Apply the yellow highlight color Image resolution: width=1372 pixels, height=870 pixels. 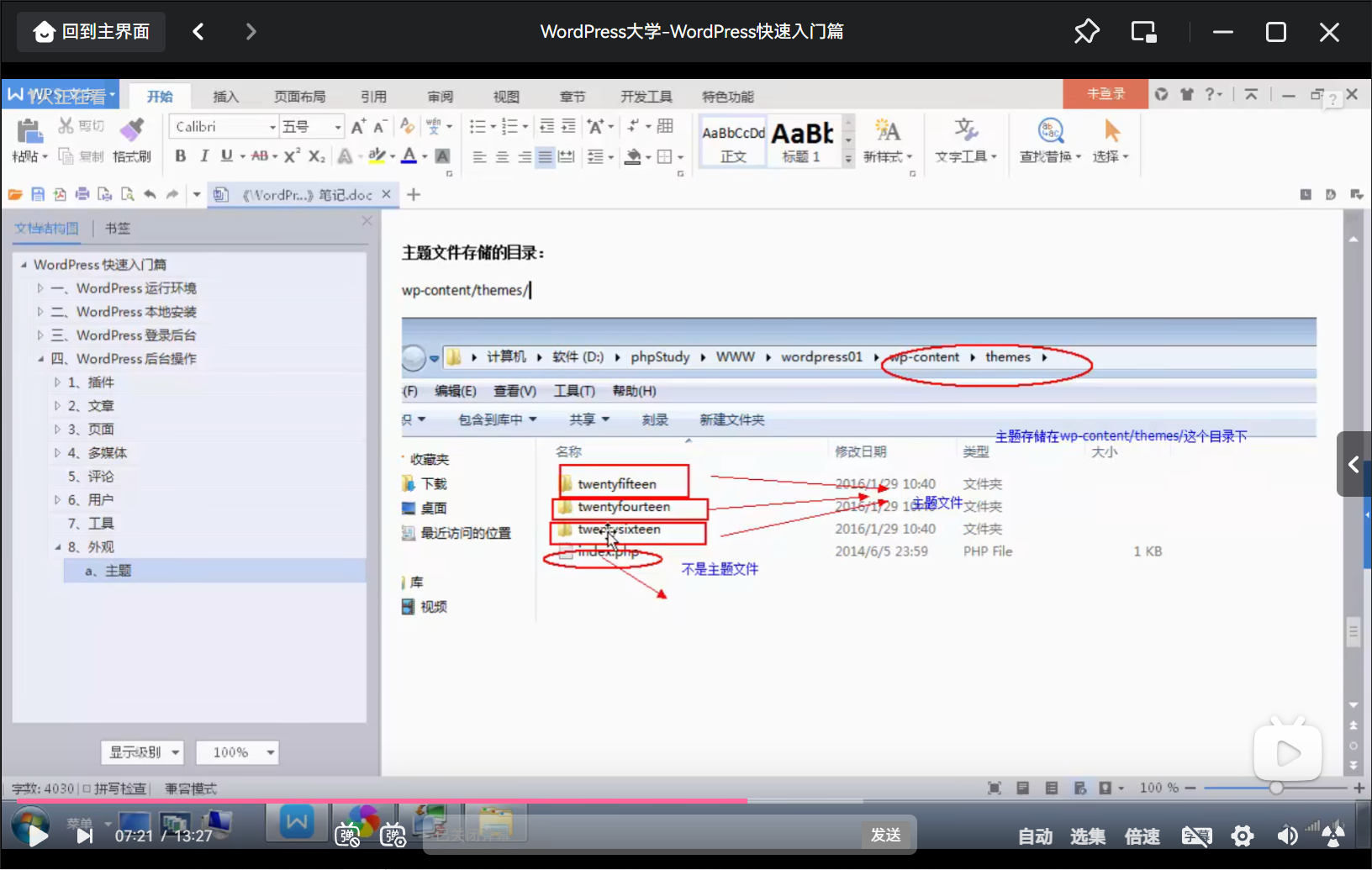(x=377, y=156)
